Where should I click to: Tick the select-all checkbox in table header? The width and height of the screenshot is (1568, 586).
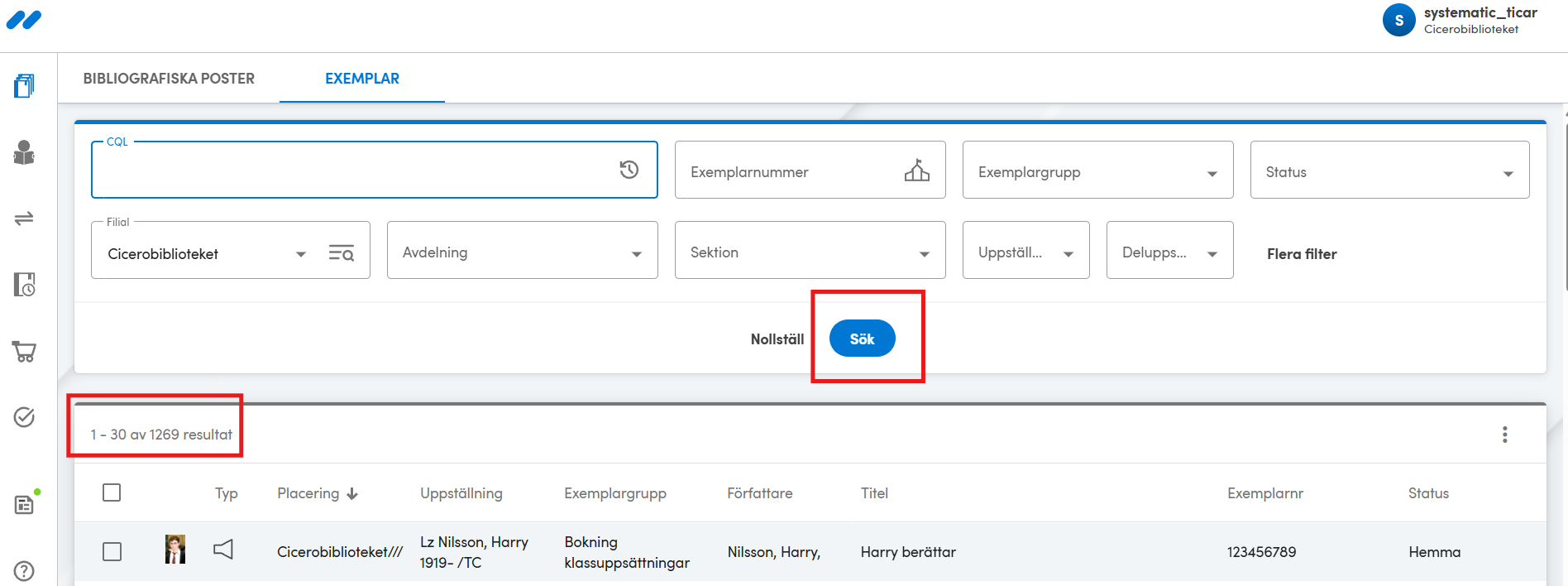point(112,492)
